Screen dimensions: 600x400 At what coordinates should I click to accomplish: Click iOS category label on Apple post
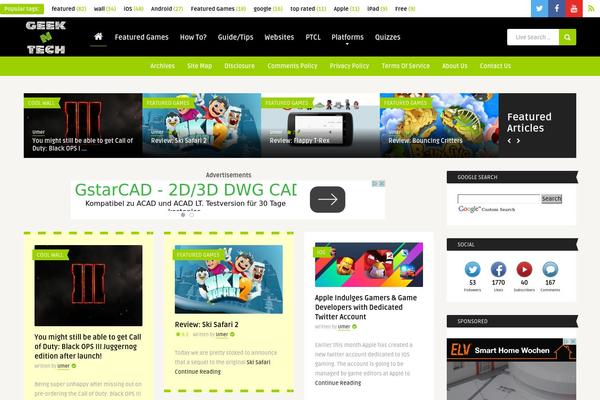click(x=321, y=252)
